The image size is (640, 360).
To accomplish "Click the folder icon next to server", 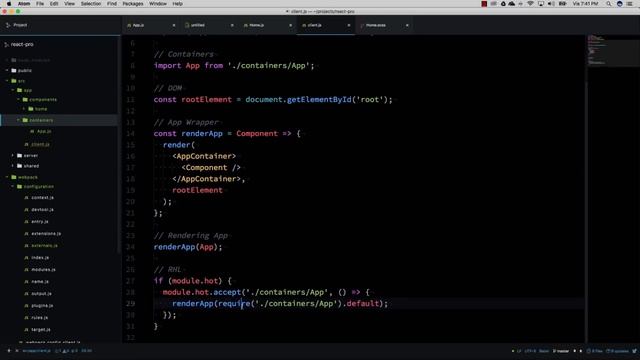I will [20, 156].
